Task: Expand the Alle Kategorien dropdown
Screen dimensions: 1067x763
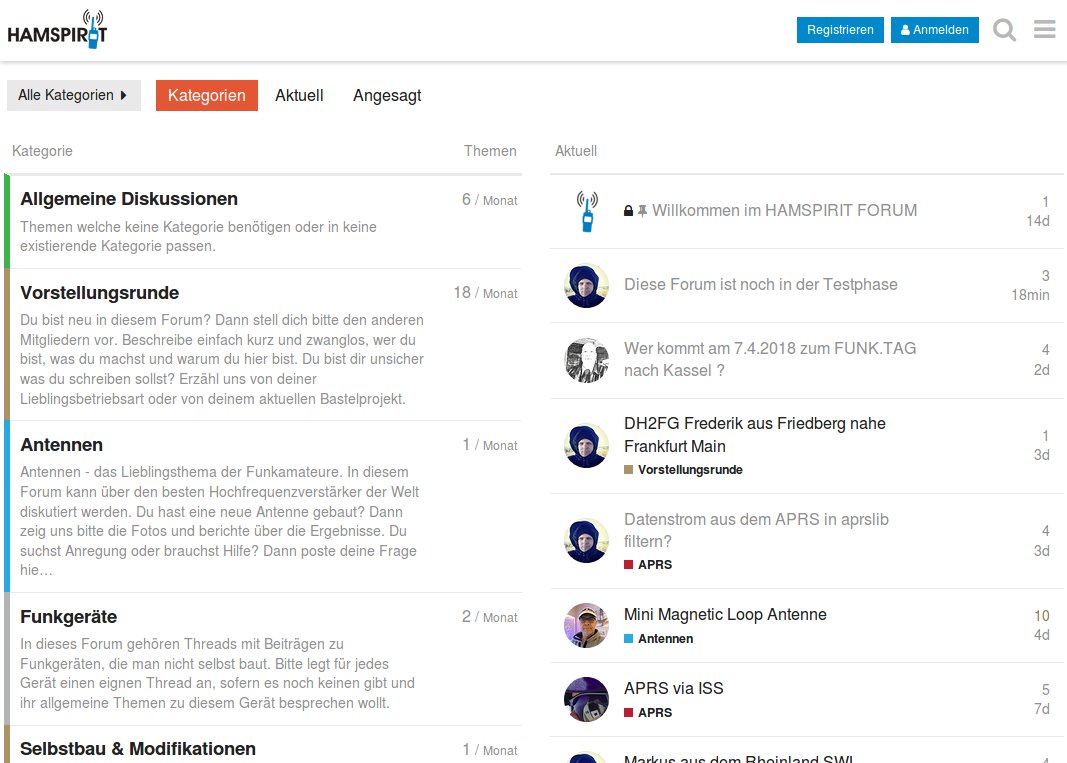Action: coord(73,95)
